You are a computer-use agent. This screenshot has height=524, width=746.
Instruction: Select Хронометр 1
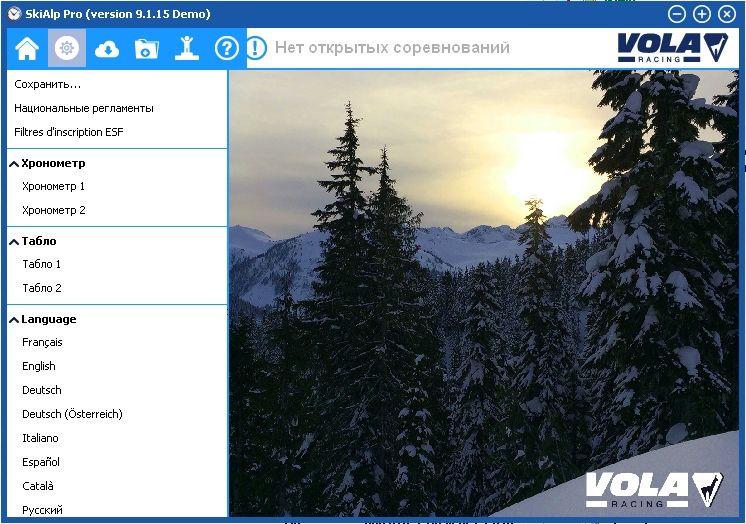[x=53, y=187]
